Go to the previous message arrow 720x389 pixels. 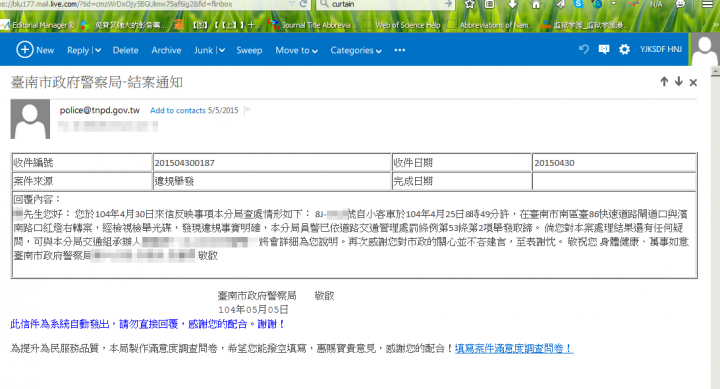pyautogui.click(x=664, y=82)
